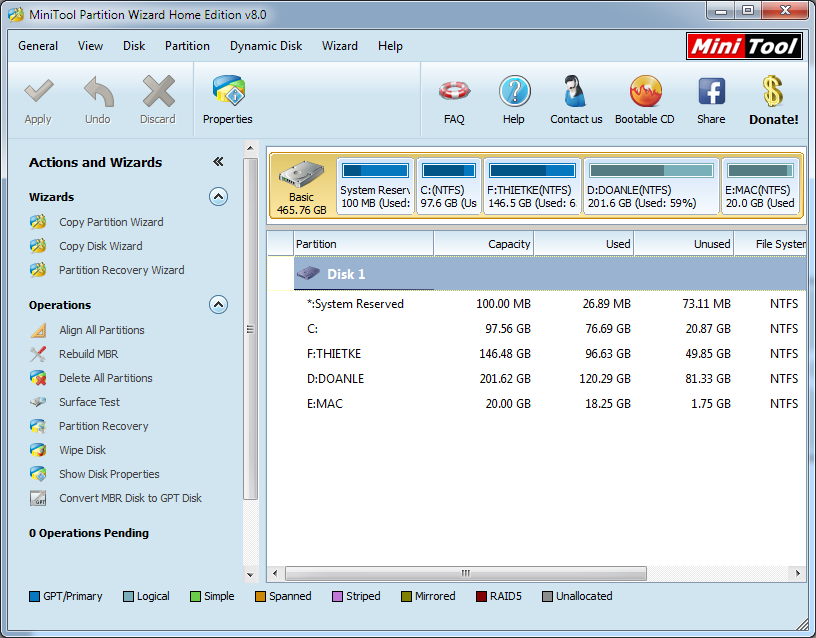The height and width of the screenshot is (638, 816).
Task: Click the Used column header
Action: click(584, 244)
